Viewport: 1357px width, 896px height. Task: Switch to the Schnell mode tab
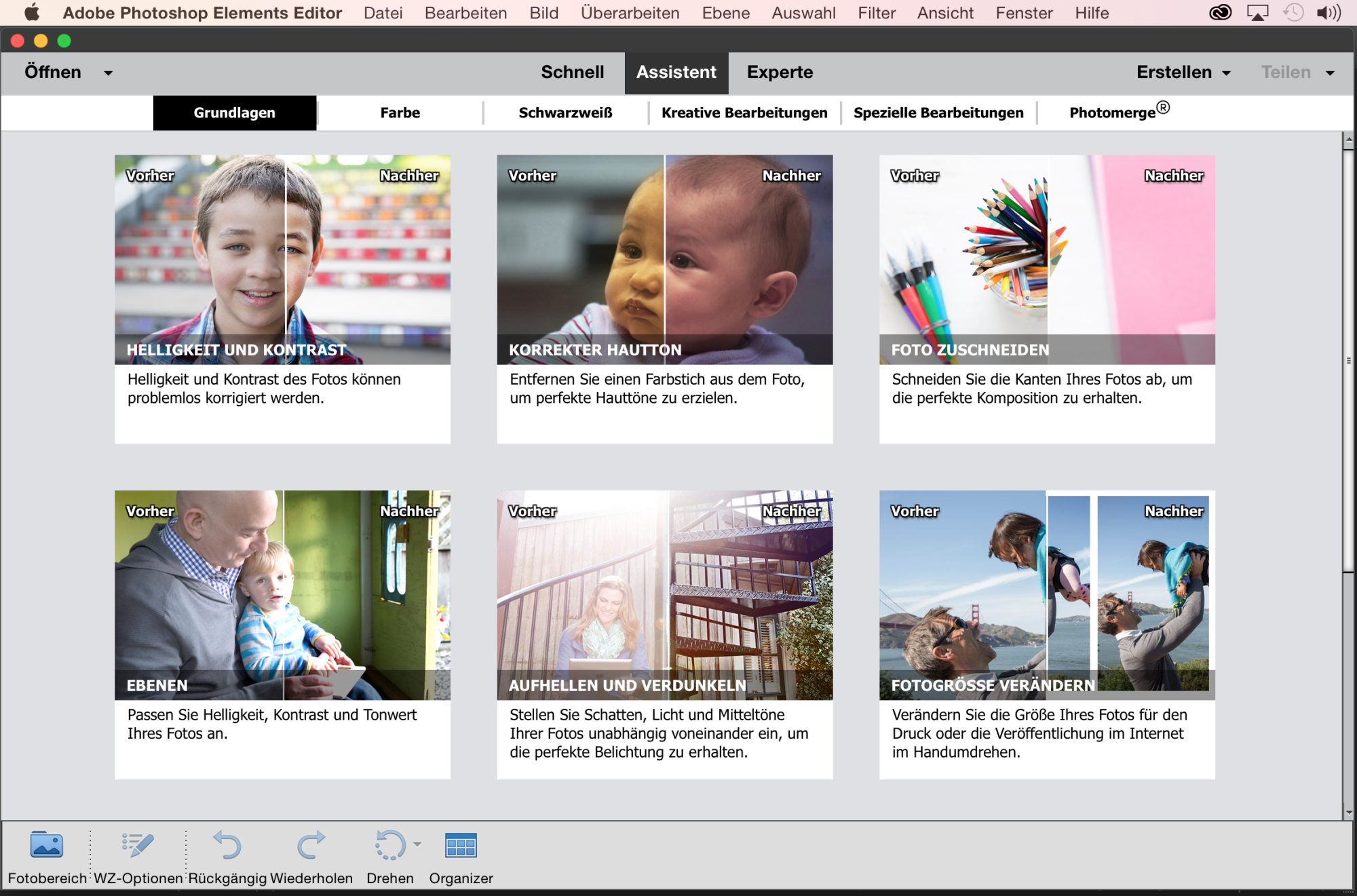pyautogui.click(x=572, y=73)
